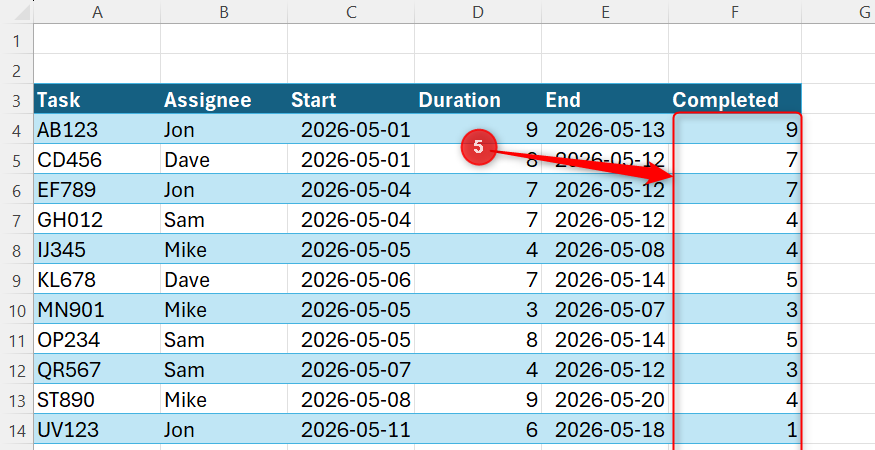
Task: Click duration 3 in MN901 row
Action: pos(478,310)
